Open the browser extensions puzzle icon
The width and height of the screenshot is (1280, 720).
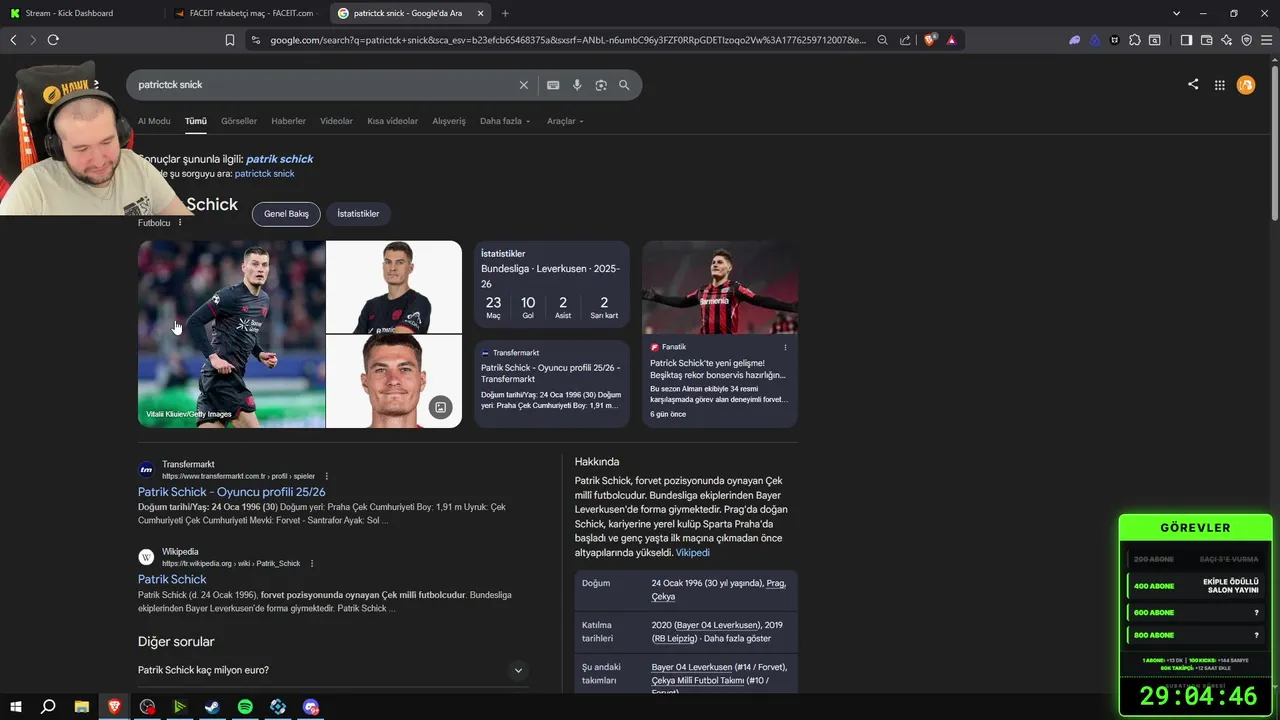(x=1134, y=40)
